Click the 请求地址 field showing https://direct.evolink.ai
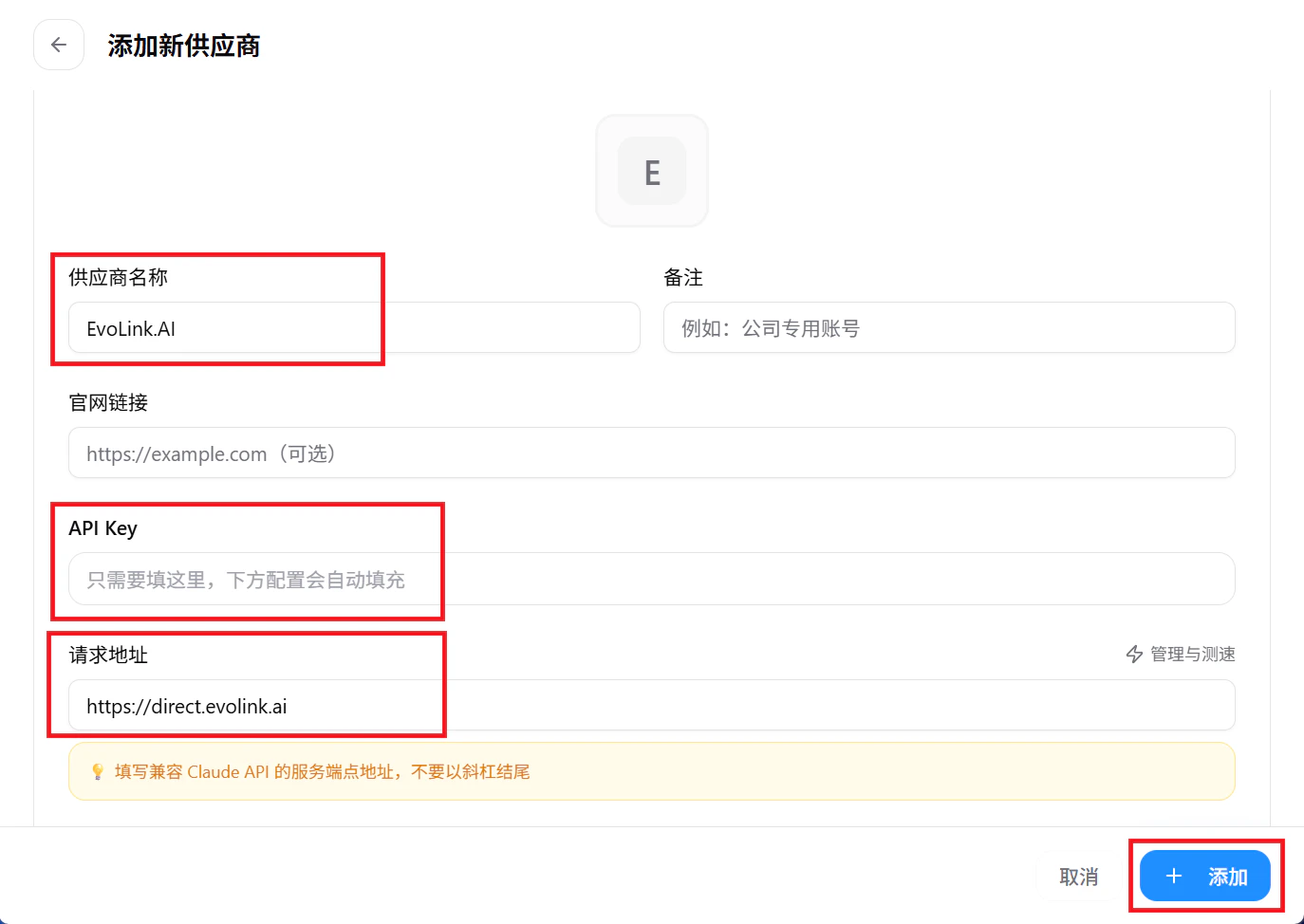 pos(651,705)
